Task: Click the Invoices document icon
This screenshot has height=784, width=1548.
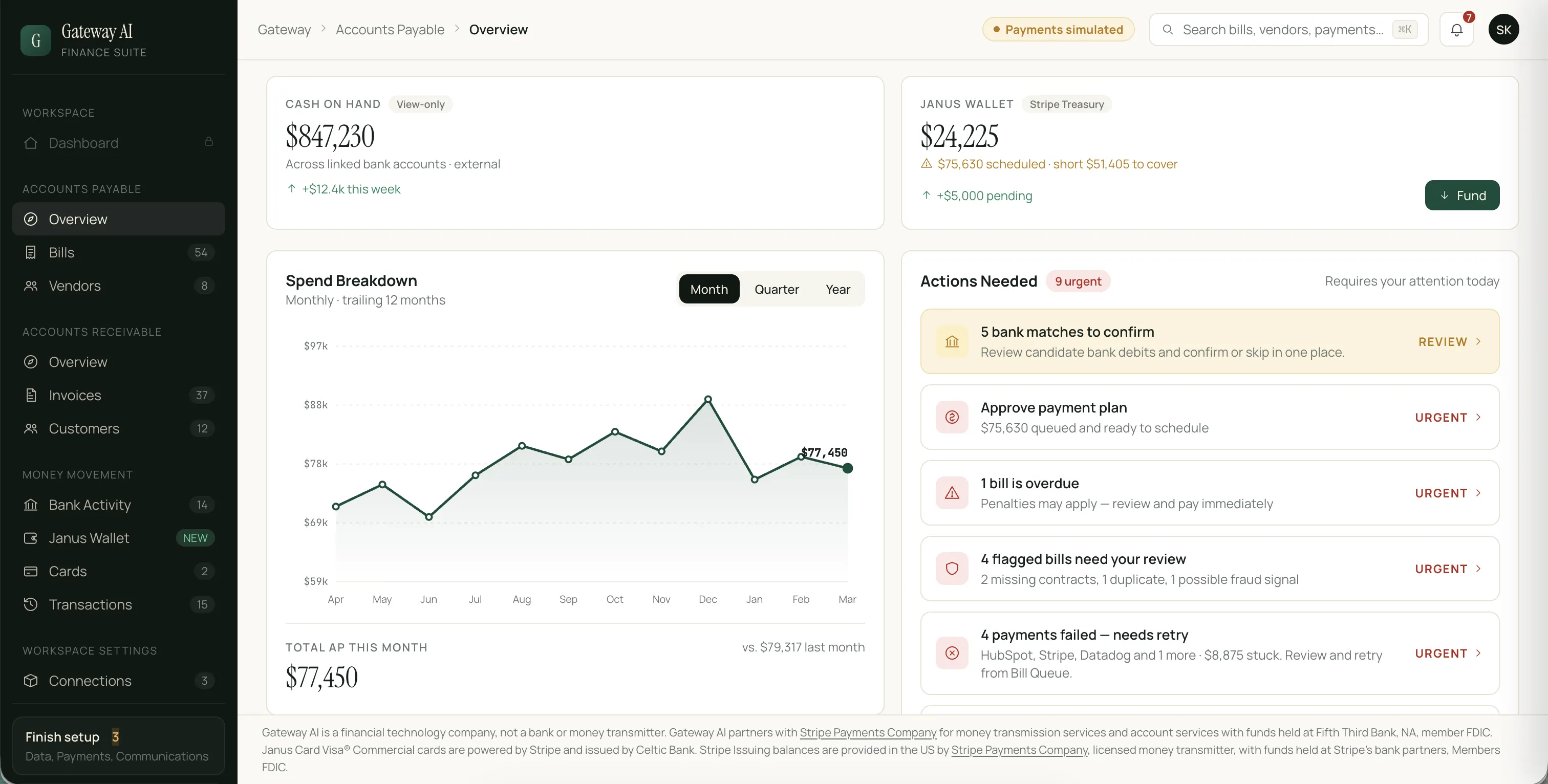Action: tap(31, 395)
